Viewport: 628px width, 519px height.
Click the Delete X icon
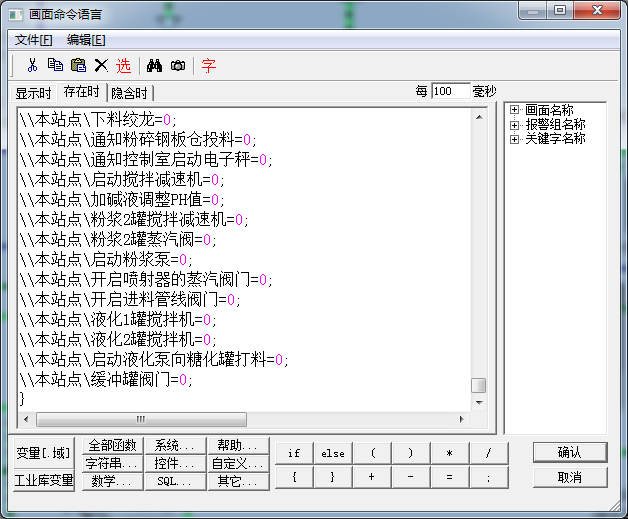click(101, 65)
